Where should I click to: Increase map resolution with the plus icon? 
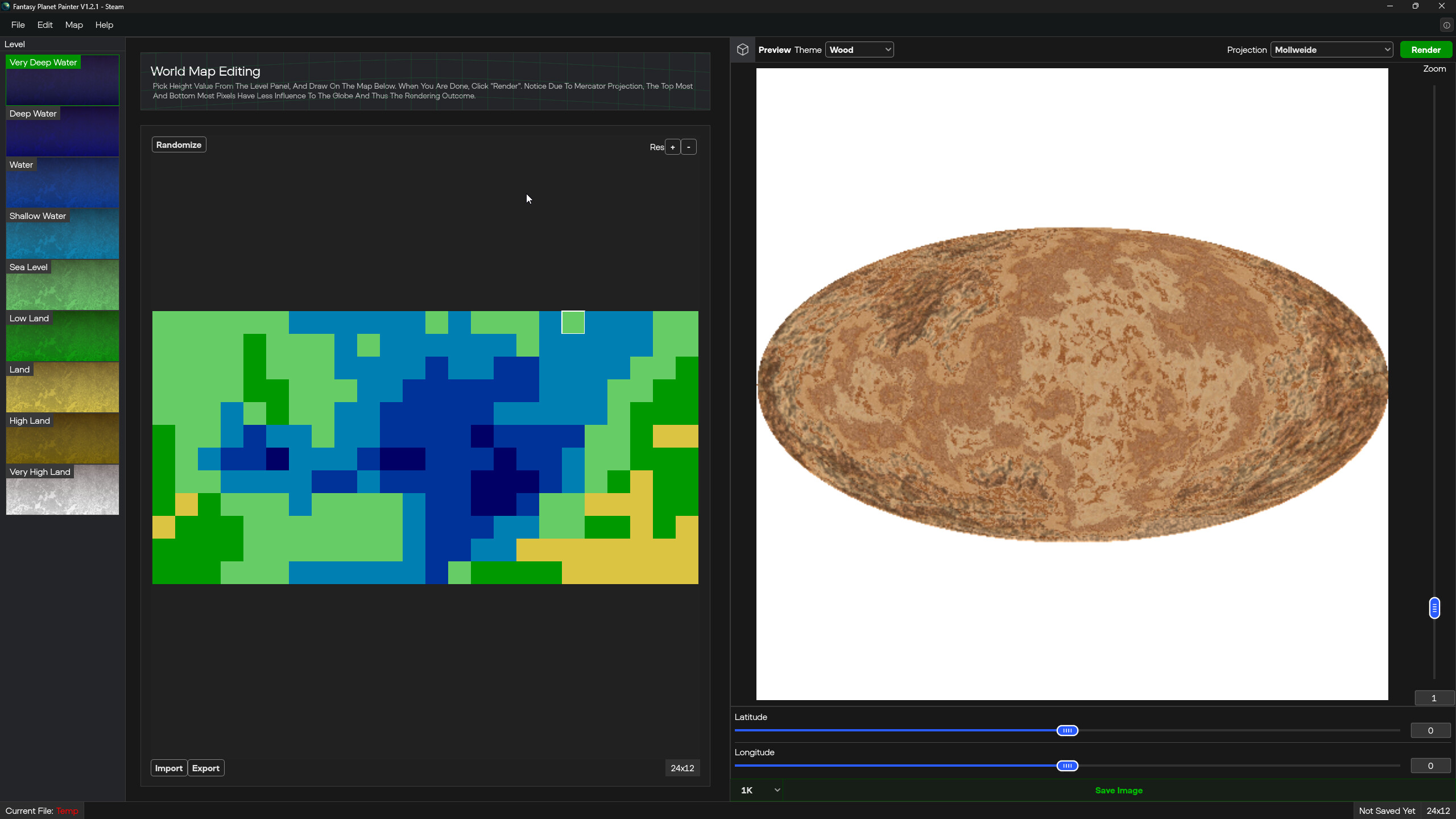coord(672,147)
